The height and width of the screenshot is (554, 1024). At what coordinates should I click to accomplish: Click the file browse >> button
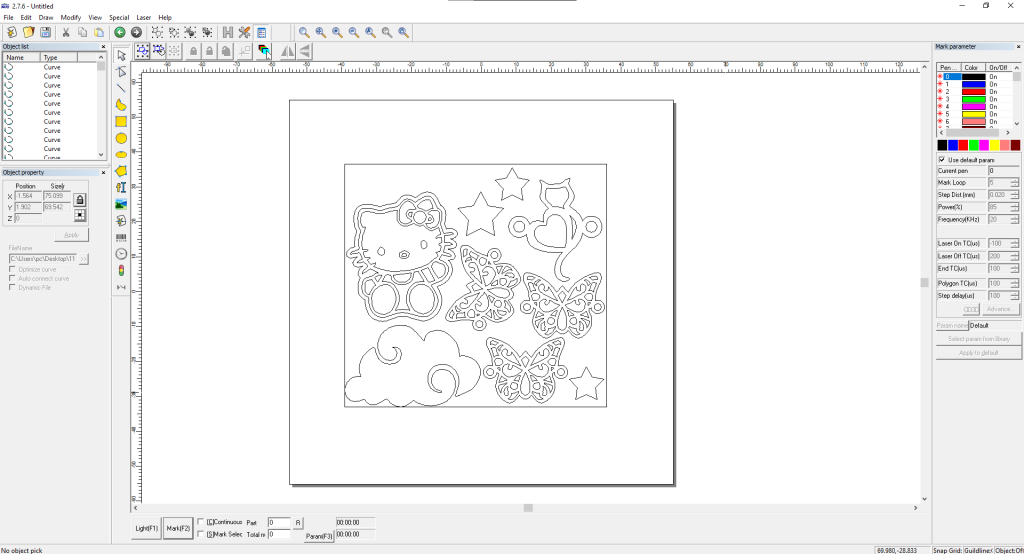(x=85, y=259)
